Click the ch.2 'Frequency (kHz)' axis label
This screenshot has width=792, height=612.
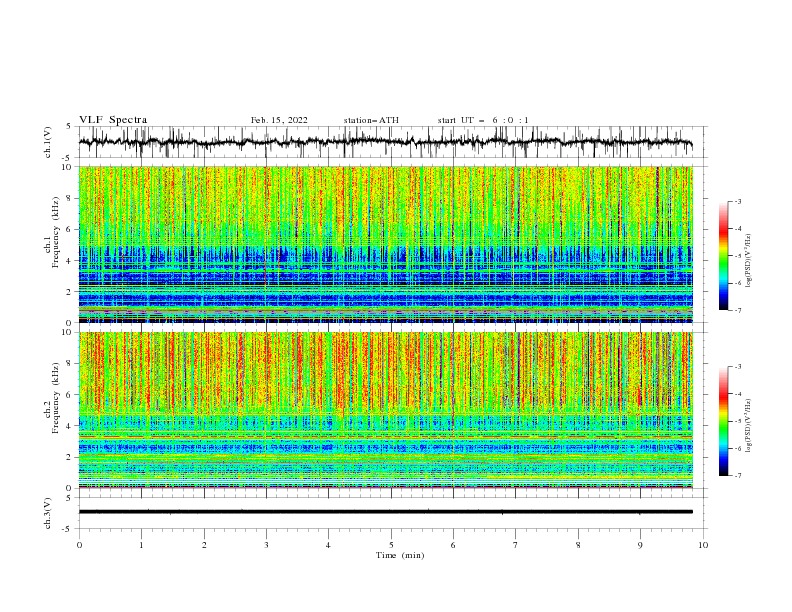[x=56, y=398]
